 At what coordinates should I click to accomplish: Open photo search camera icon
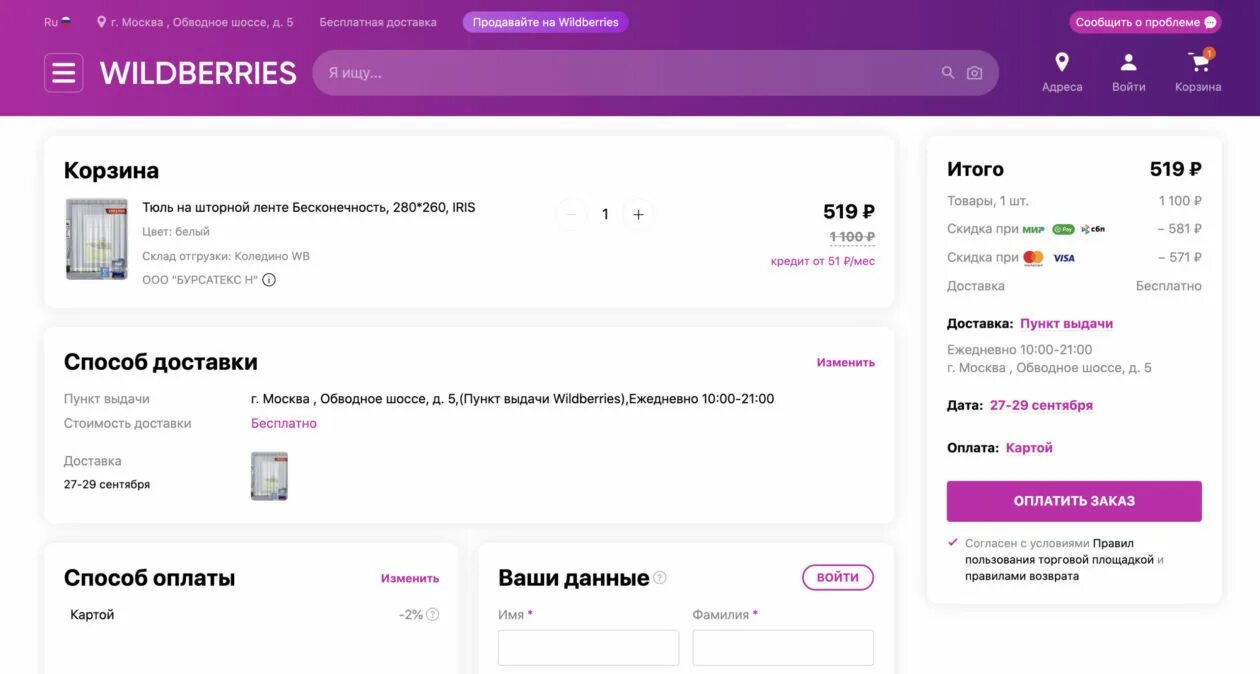tap(974, 73)
